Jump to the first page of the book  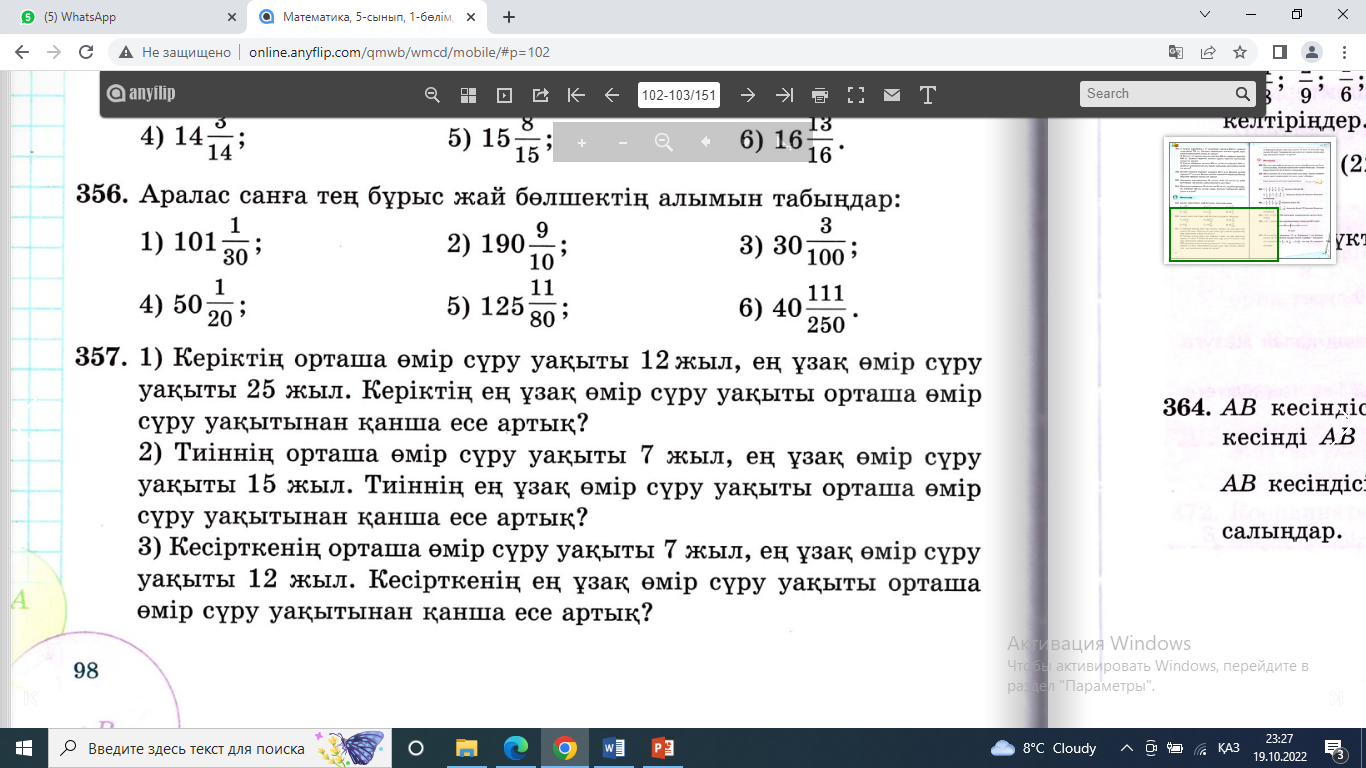[576, 95]
